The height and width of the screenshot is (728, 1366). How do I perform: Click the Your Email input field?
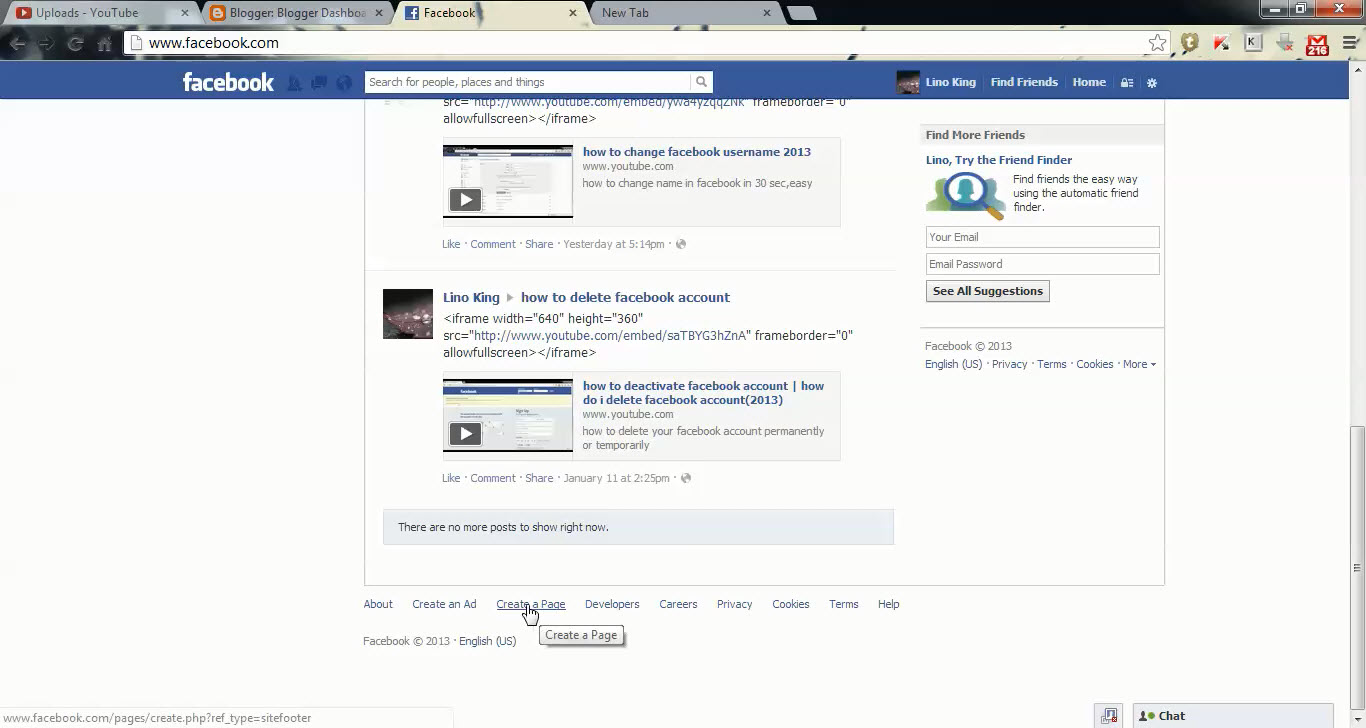pos(1042,236)
